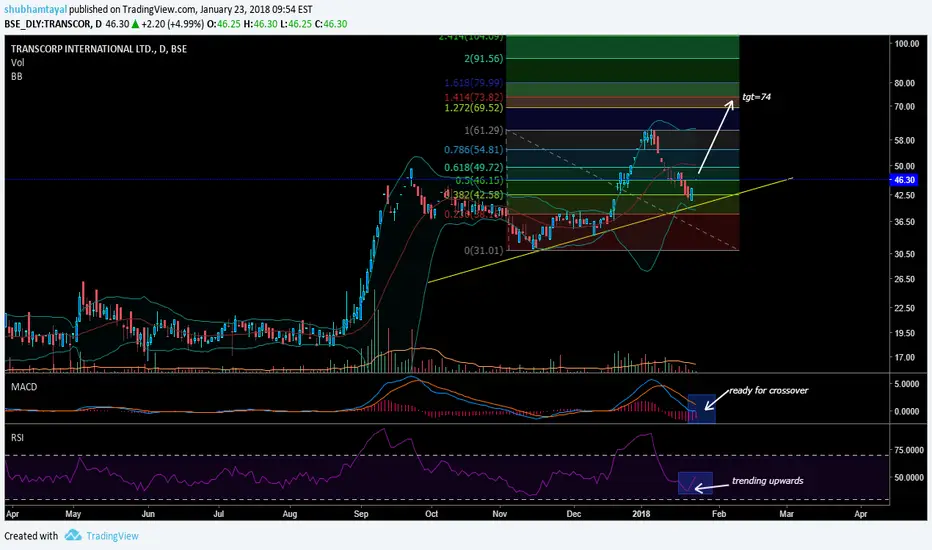Click the Feb label on time axis

pyautogui.click(x=719, y=513)
